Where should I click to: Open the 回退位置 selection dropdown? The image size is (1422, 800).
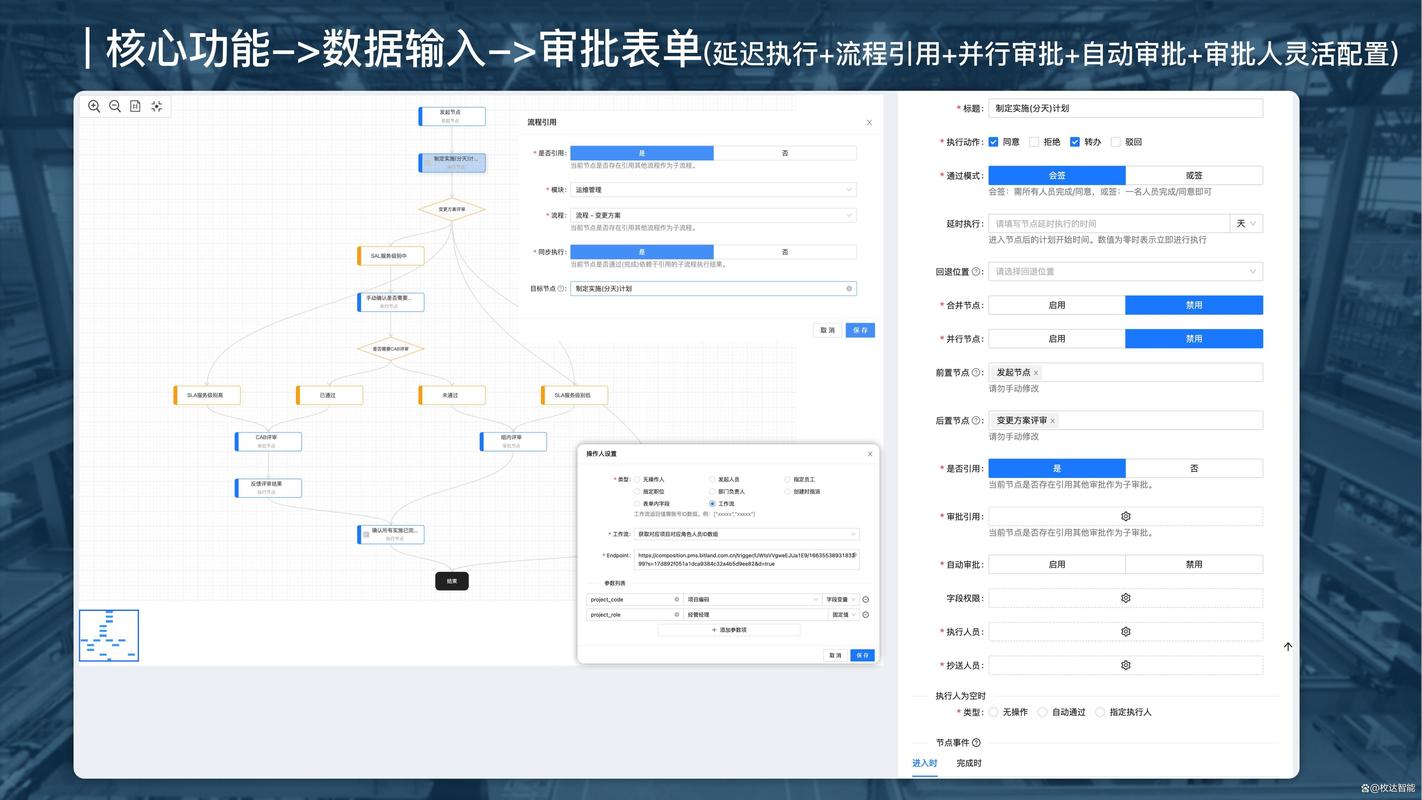click(1125, 270)
